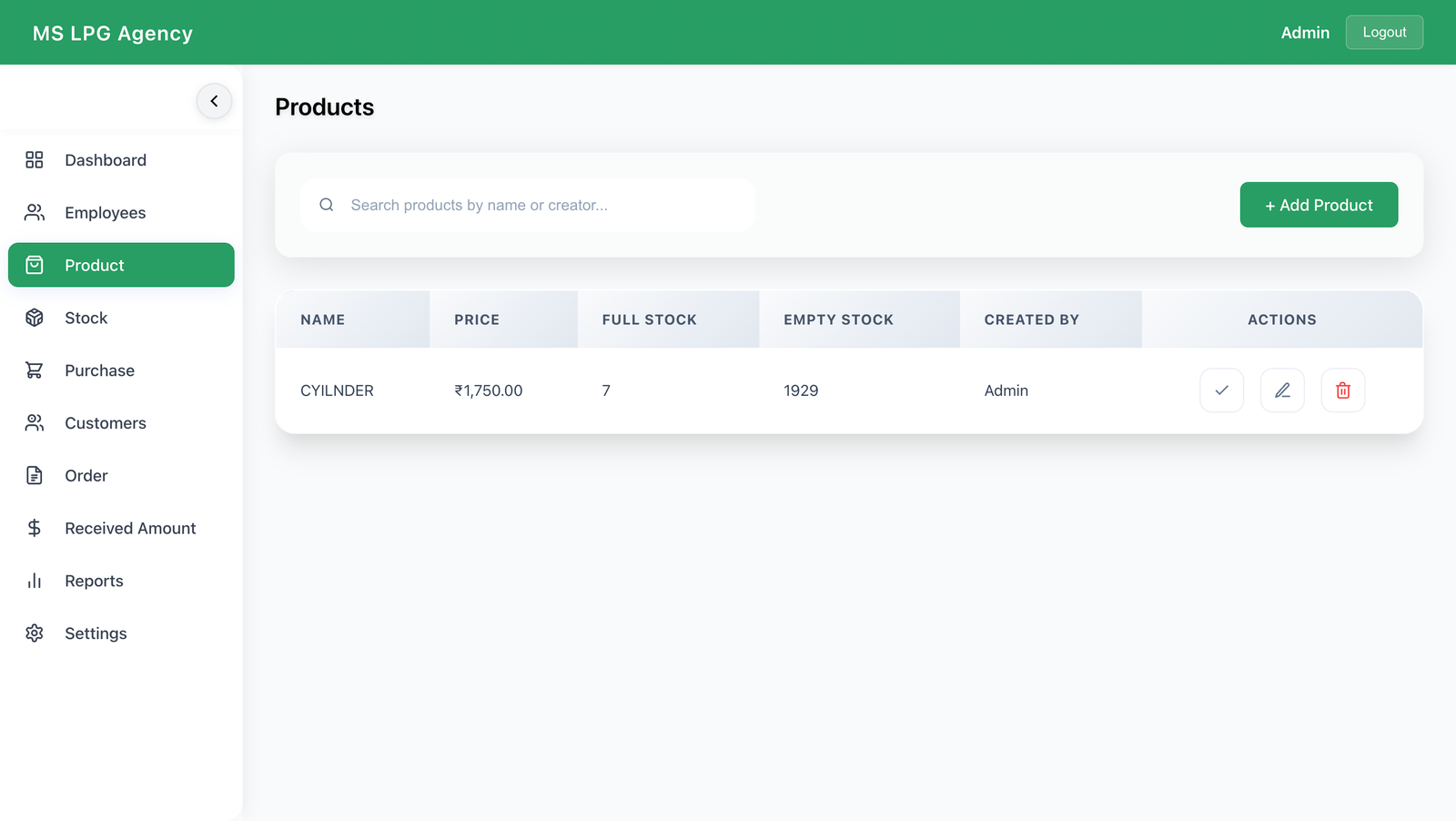The height and width of the screenshot is (821, 1456).
Task: Open the Order section
Action: tap(121, 475)
